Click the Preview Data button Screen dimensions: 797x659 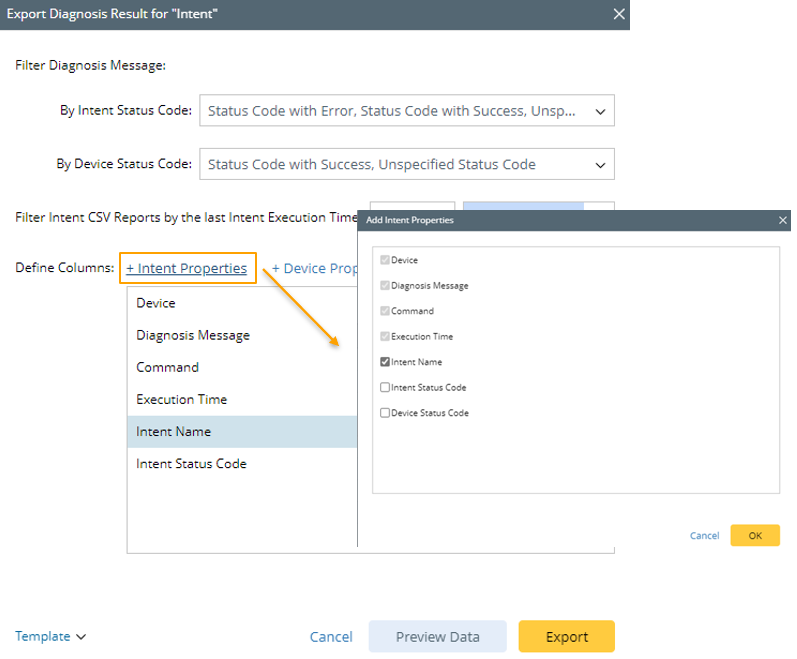(x=437, y=637)
